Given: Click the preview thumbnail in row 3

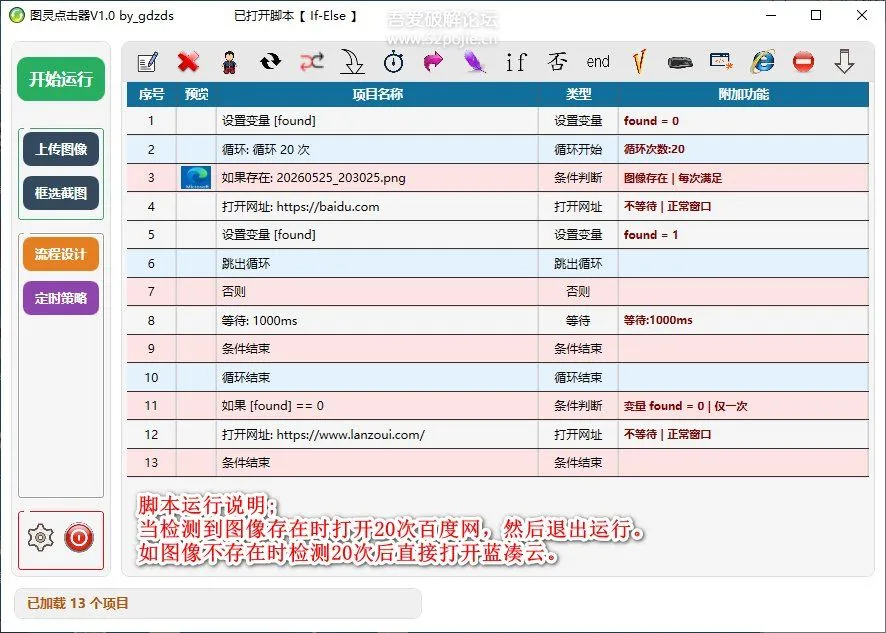Looking at the screenshot, I should pos(196,177).
